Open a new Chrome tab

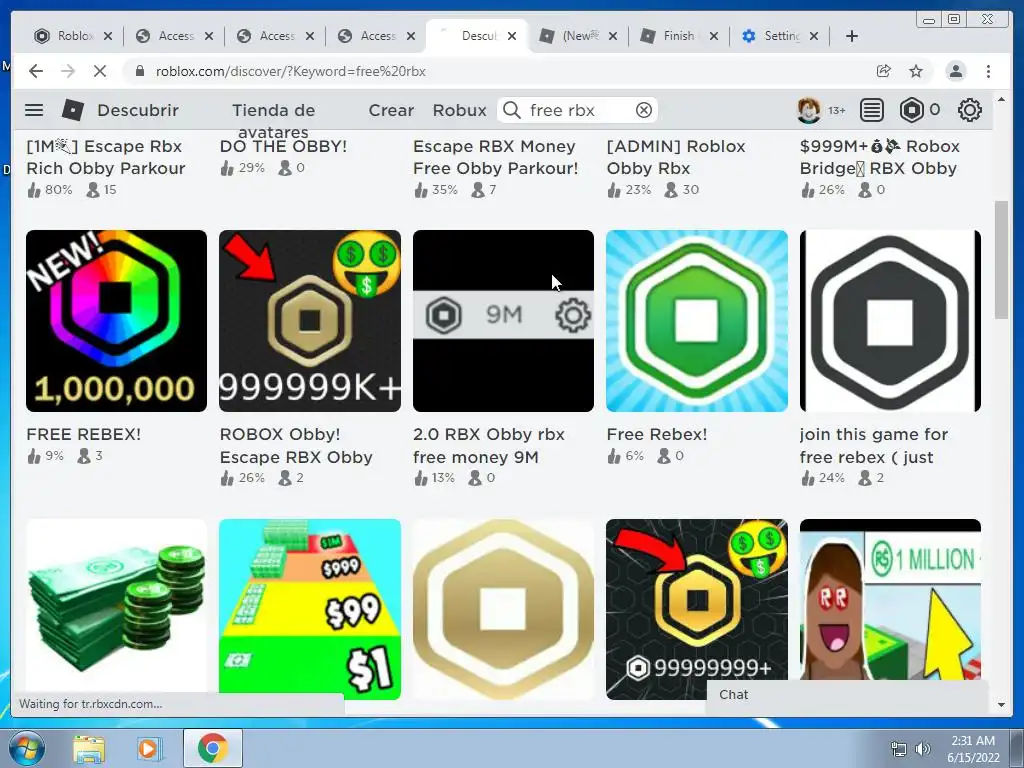click(852, 36)
